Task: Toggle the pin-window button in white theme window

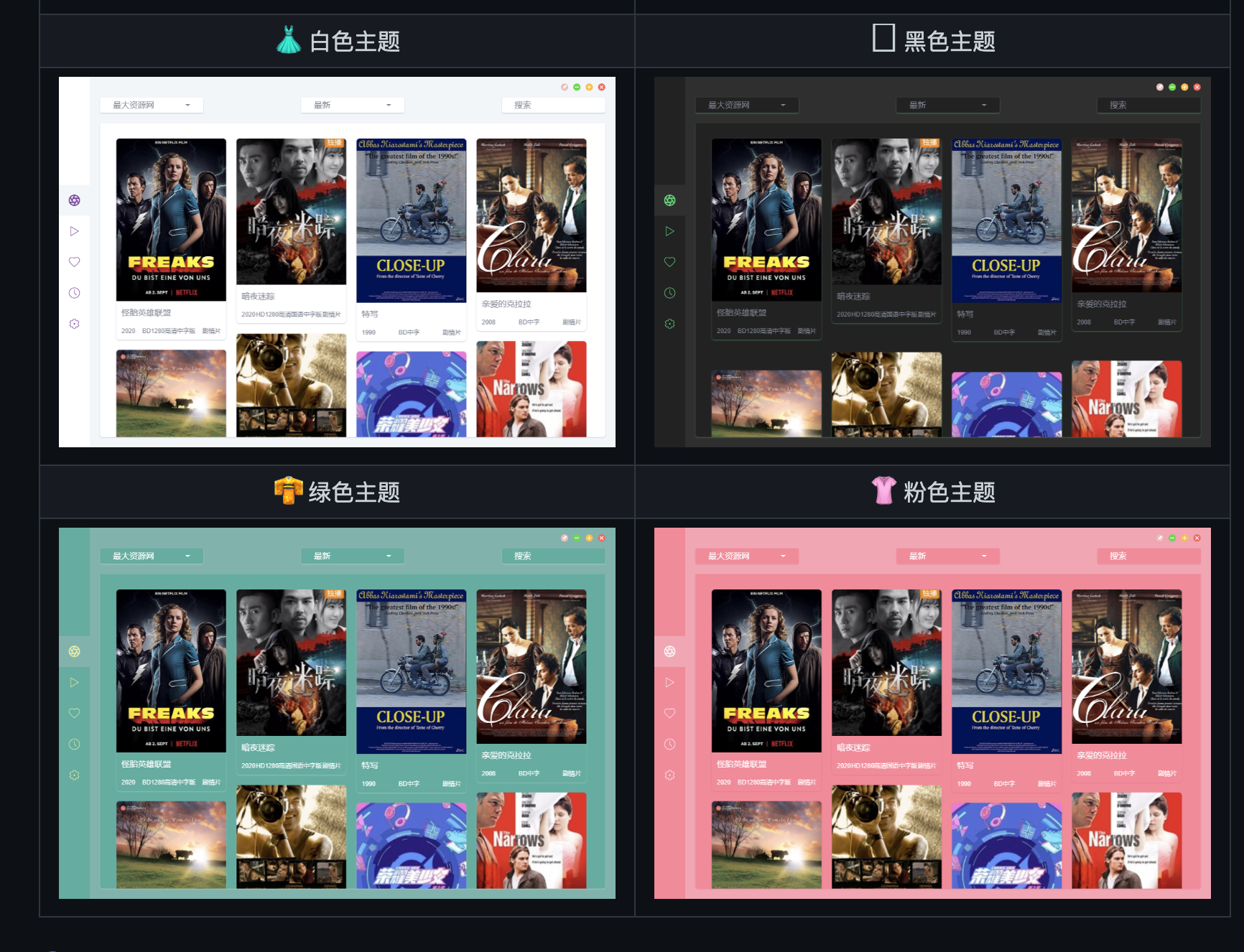Action: [x=565, y=87]
